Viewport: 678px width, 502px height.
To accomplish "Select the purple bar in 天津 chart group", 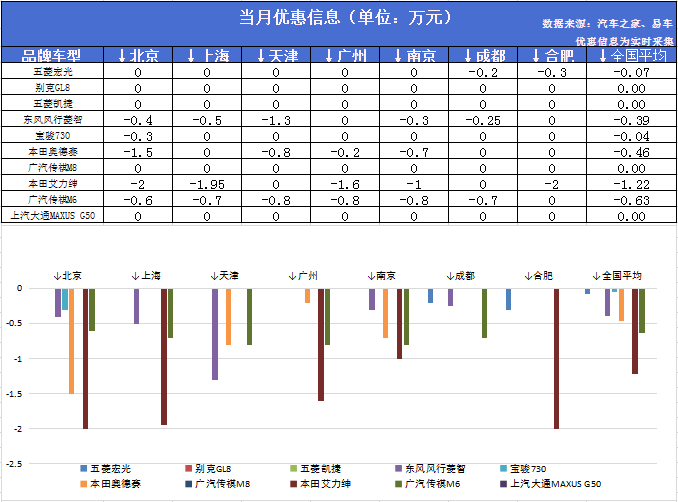I will [x=215, y=334].
